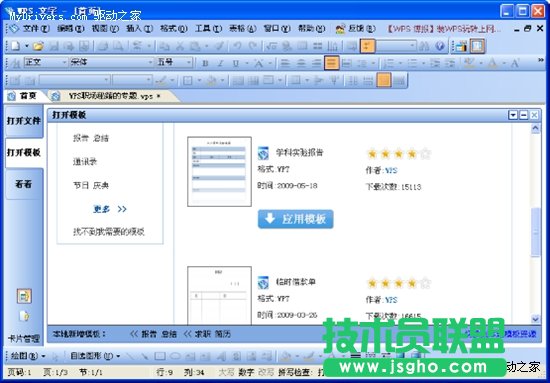Align text right
The image size is (550, 383).
pyautogui.click(x=316, y=63)
